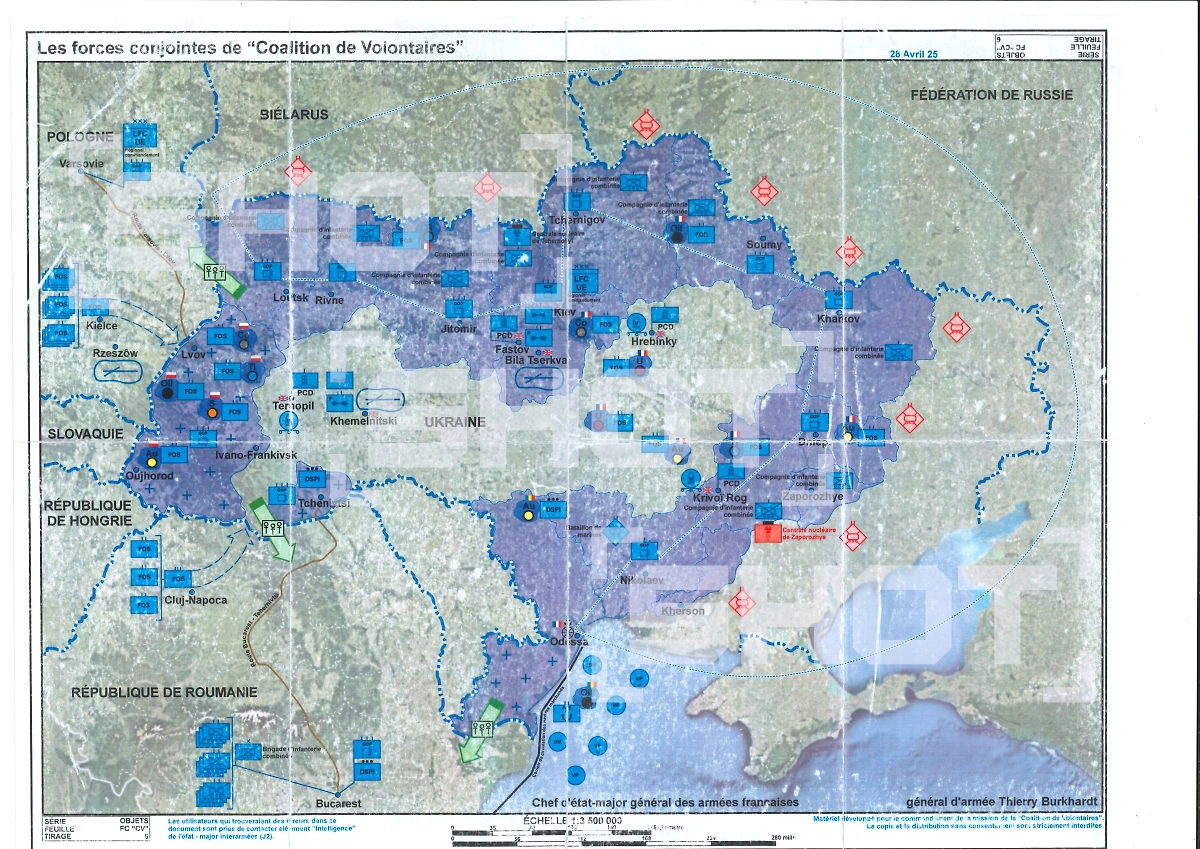The height and width of the screenshot is (849, 1200).
Task: Click the PCD unit symbol above Ternopil
Action: [307, 381]
